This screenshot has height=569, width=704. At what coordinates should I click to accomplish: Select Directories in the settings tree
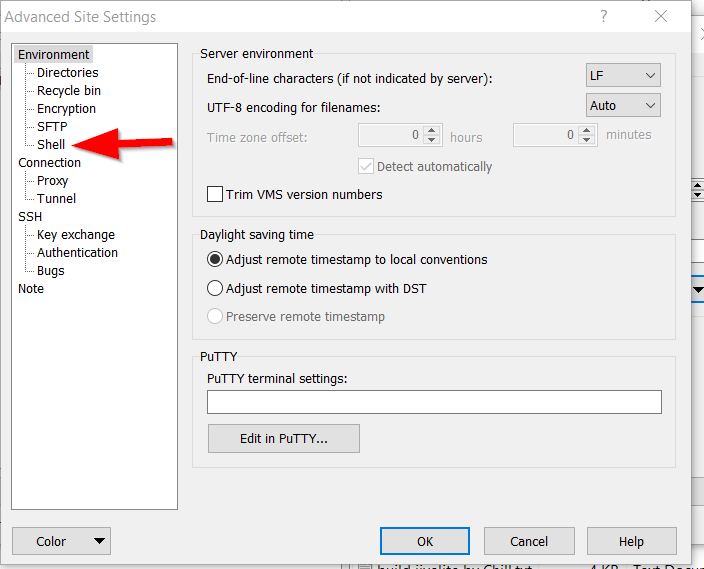(67, 72)
